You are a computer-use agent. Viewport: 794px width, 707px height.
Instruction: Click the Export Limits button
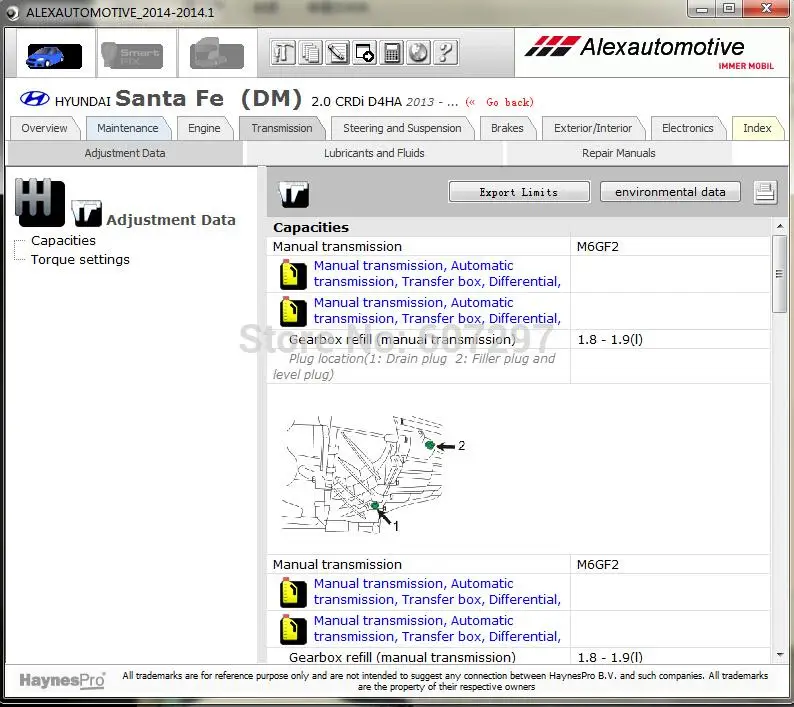[x=519, y=192]
